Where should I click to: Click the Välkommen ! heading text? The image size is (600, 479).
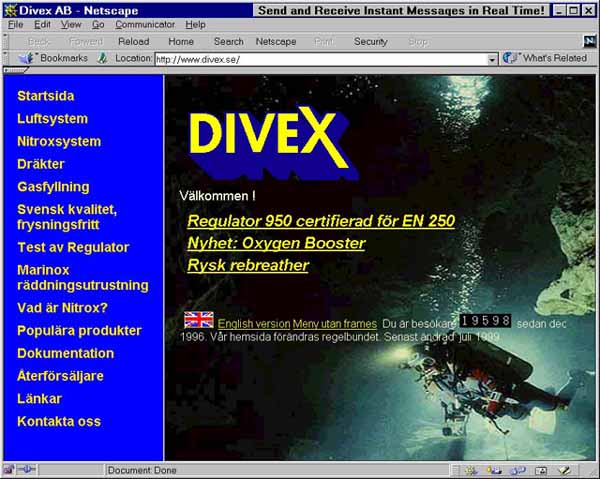click(x=217, y=196)
